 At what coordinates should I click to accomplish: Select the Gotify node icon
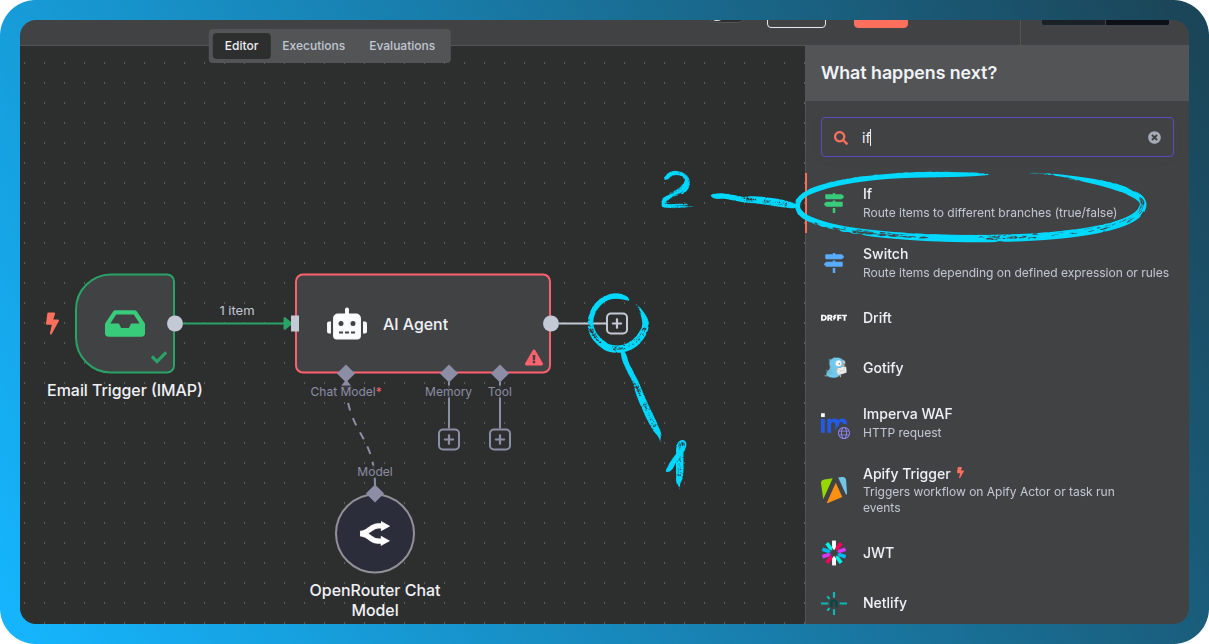click(834, 367)
